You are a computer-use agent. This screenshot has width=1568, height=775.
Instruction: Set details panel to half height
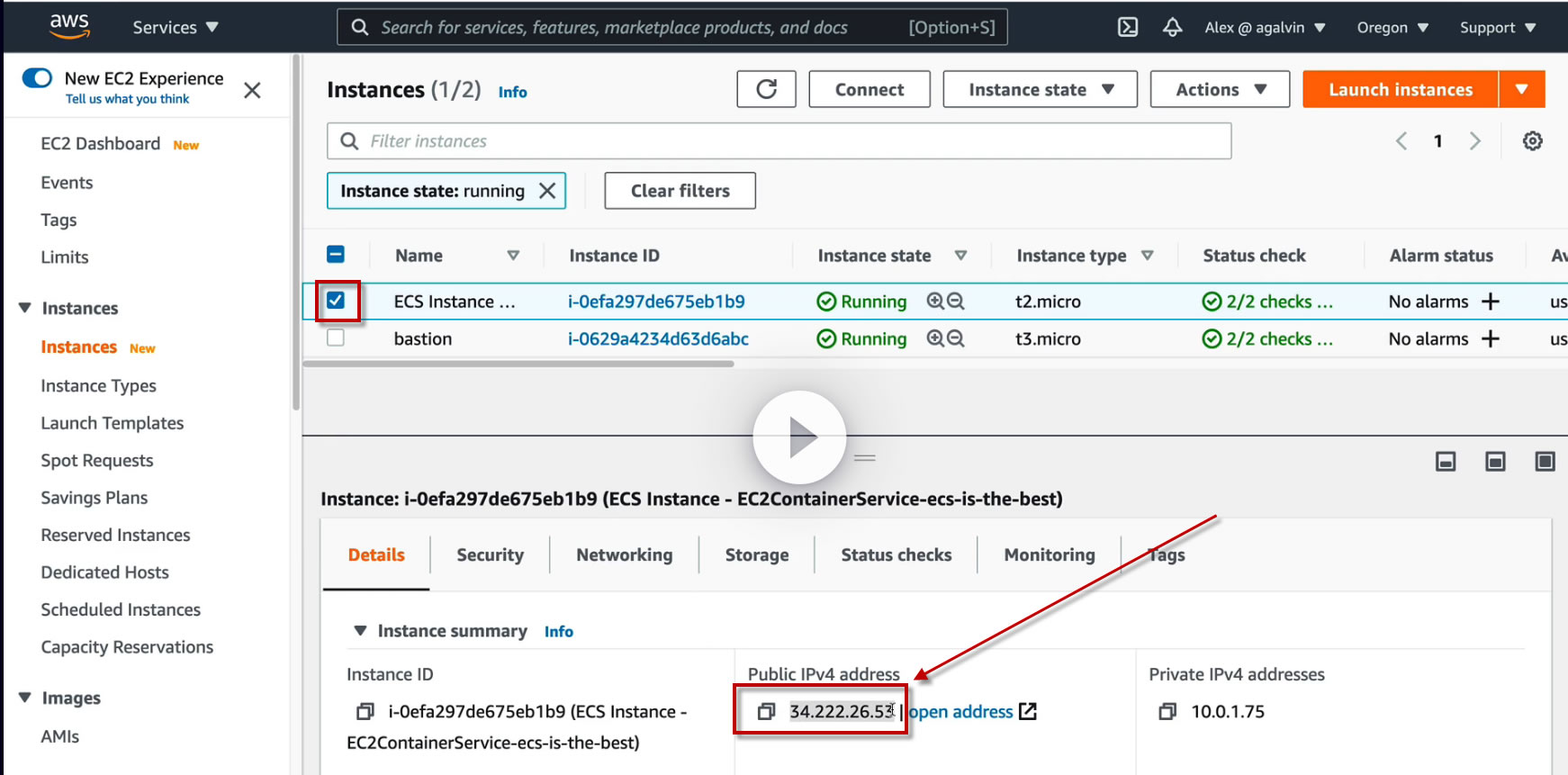1495,462
